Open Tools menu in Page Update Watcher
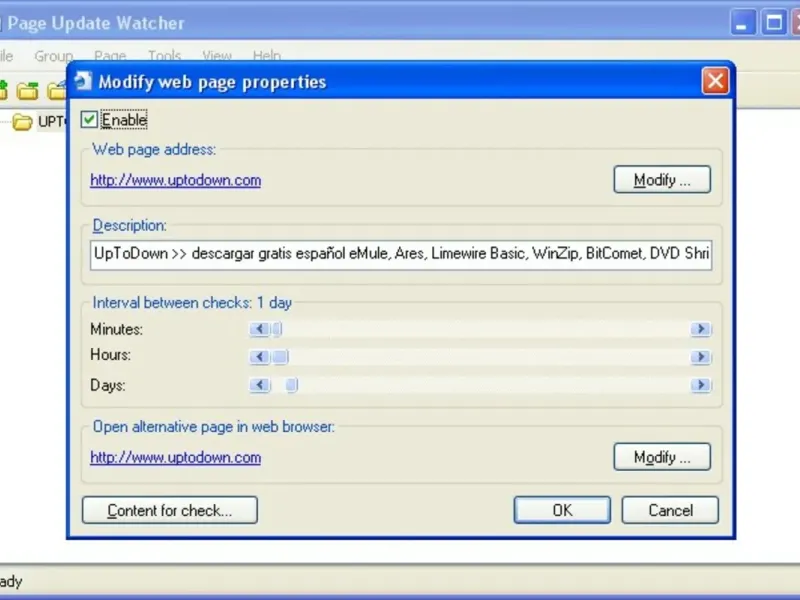The image size is (800, 600). click(164, 56)
